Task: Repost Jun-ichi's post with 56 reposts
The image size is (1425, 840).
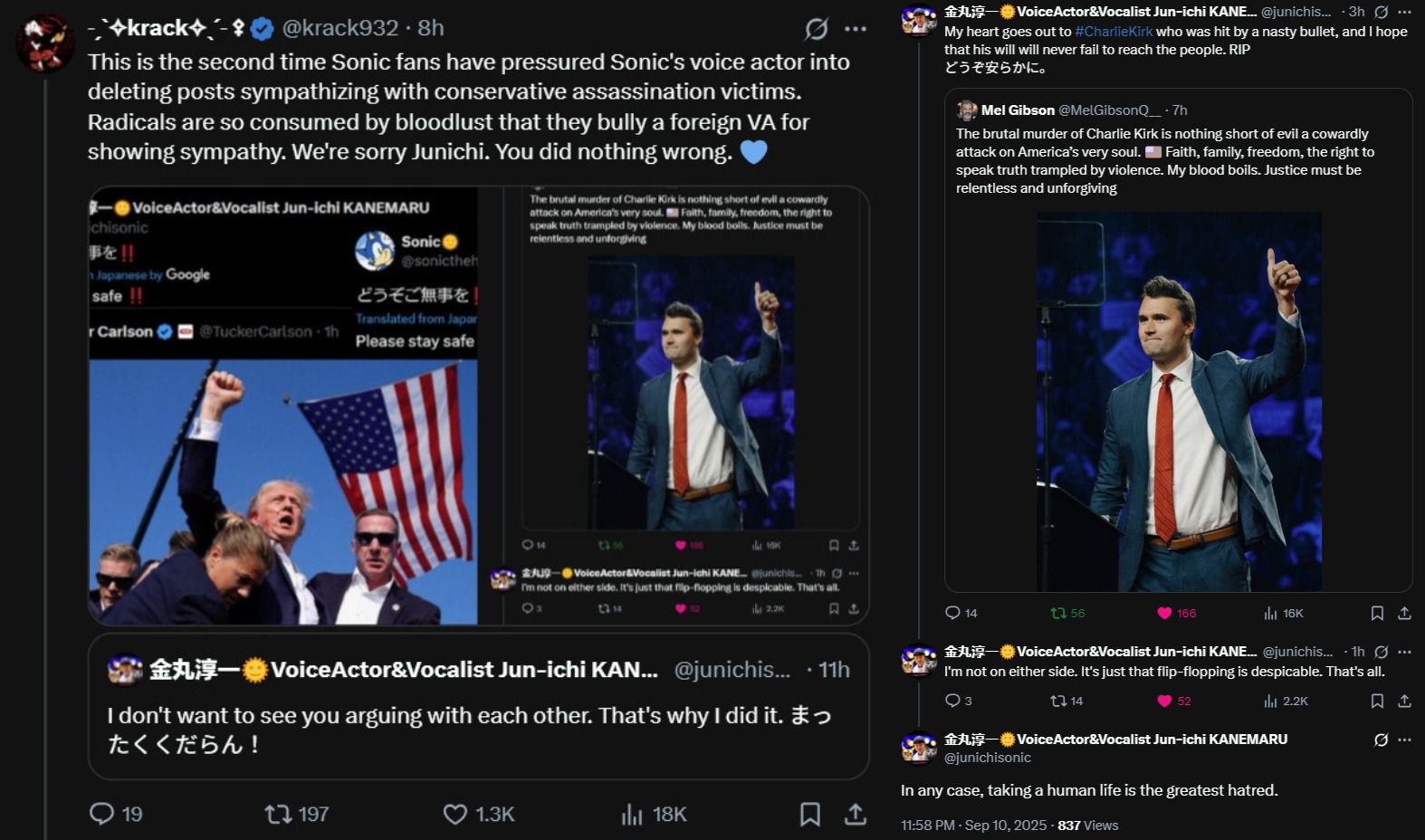Action: [x=1058, y=613]
